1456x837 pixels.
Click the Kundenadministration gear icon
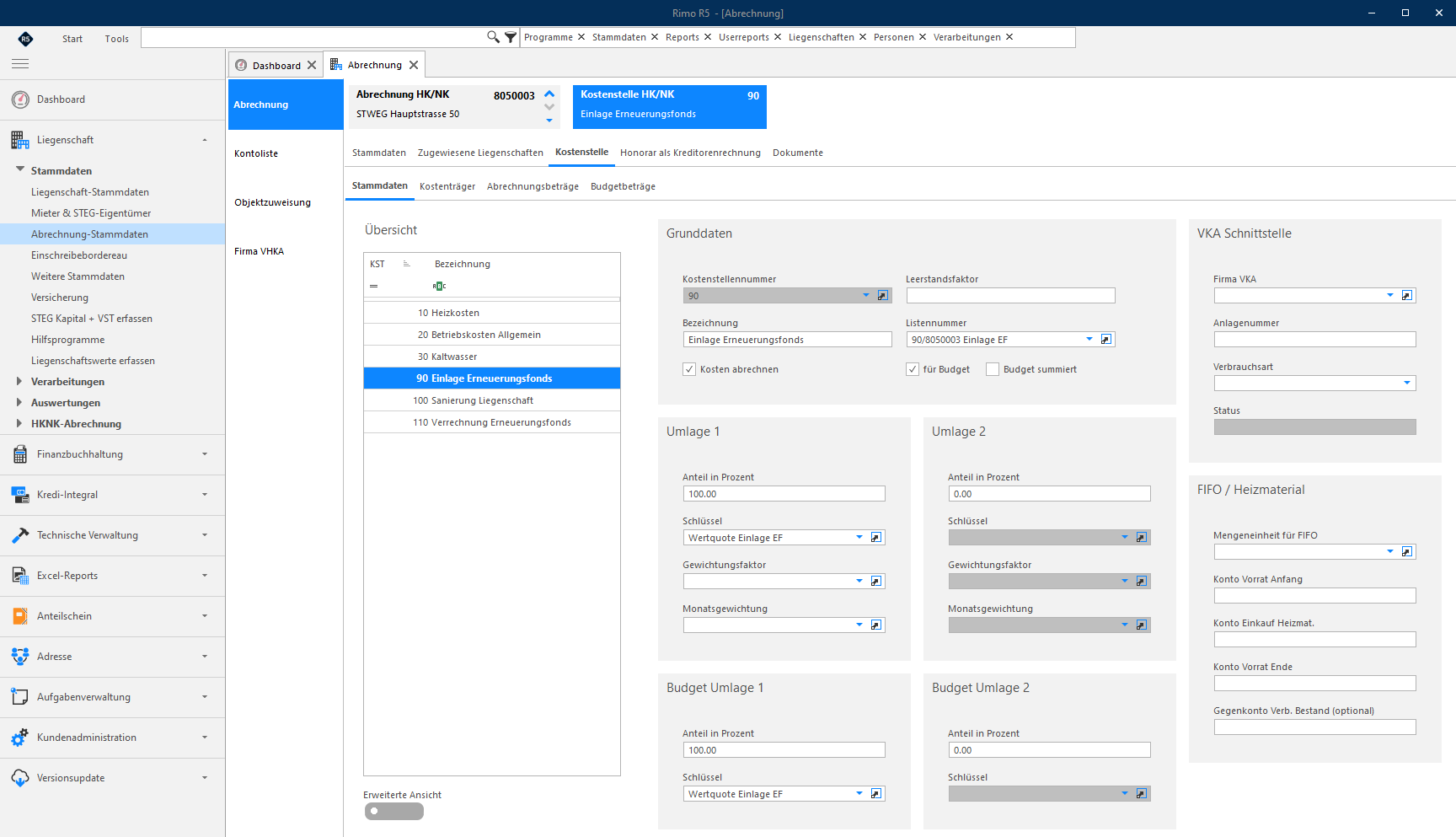tap(20, 738)
